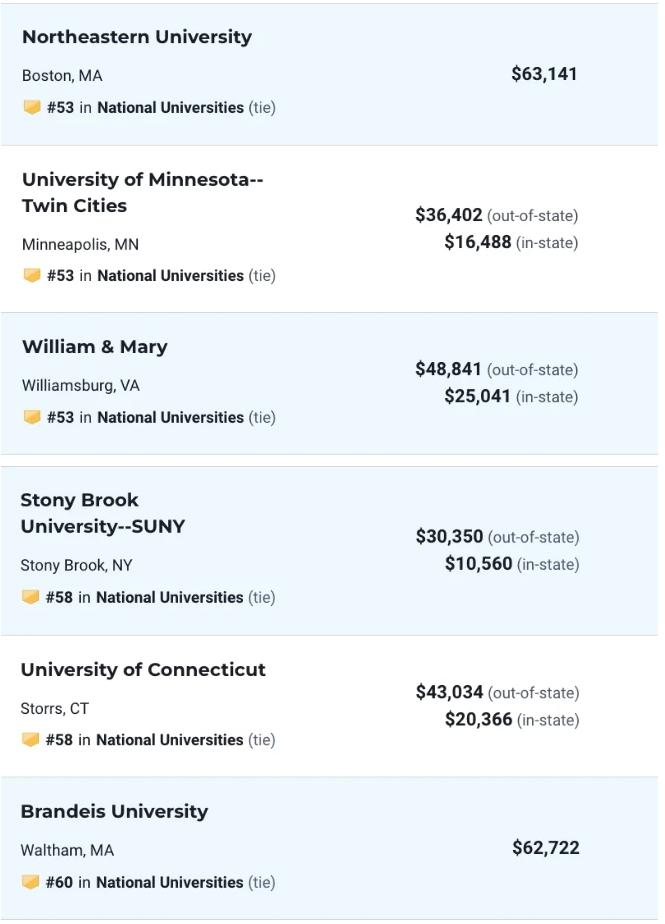
Task: Click National Universities link under Northeastern University
Action: click(170, 107)
